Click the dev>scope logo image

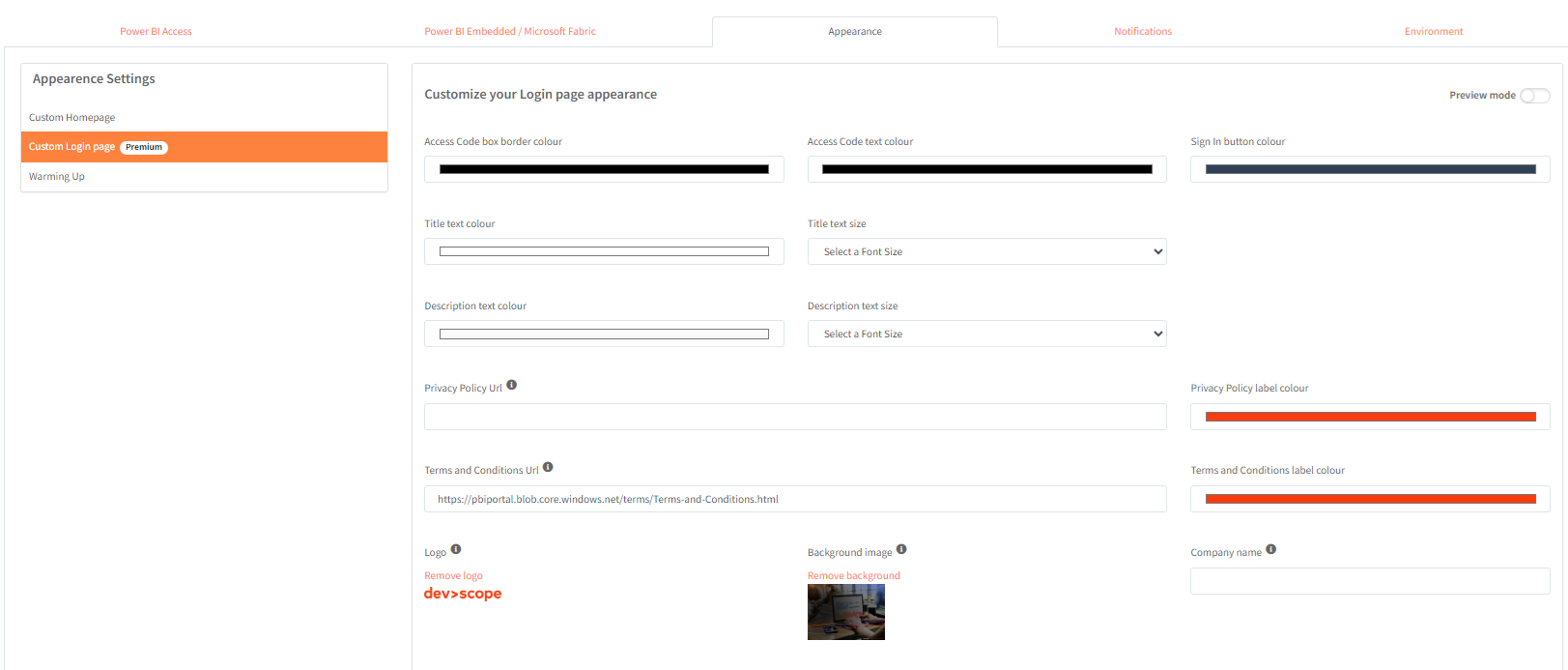[x=463, y=594]
